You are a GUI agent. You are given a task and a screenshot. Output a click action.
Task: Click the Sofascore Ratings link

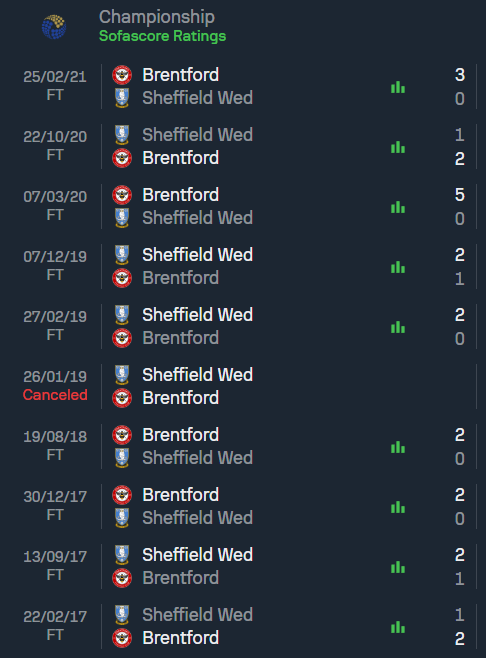(x=162, y=36)
